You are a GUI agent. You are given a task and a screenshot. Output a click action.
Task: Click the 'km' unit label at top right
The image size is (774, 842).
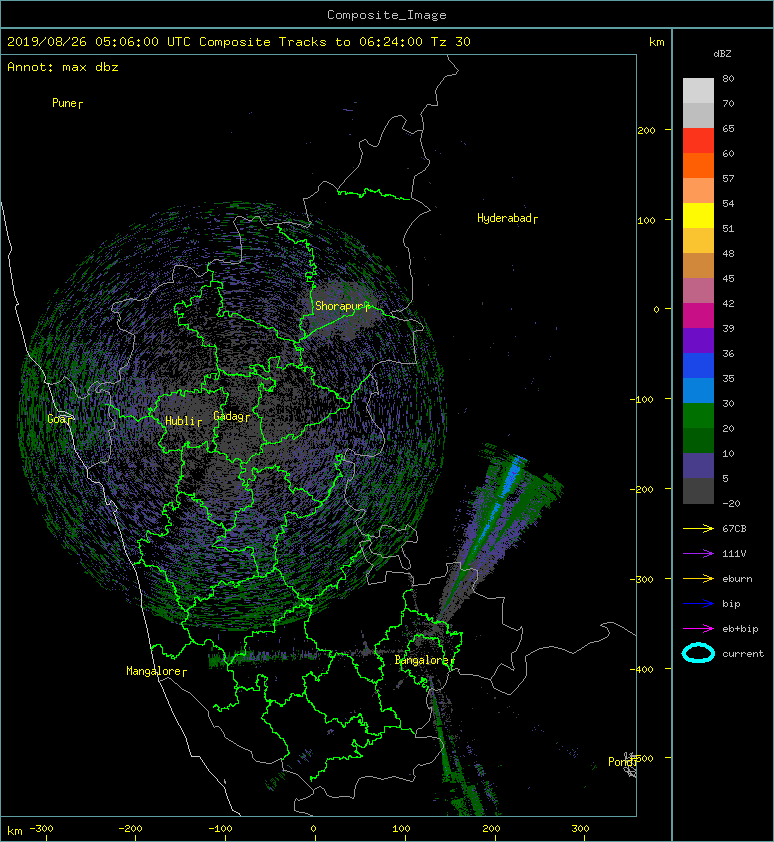click(656, 42)
